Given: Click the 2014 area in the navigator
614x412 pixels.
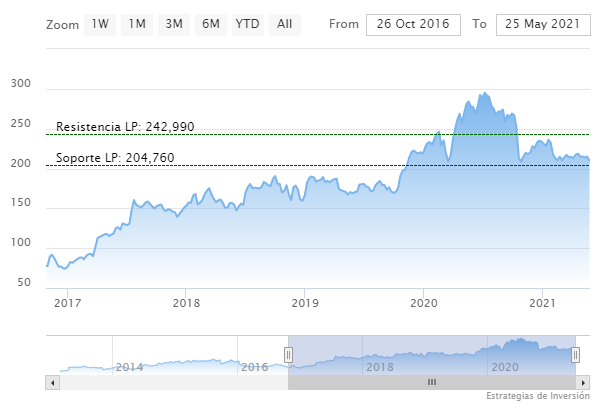Looking at the screenshot, I should [x=129, y=367].
